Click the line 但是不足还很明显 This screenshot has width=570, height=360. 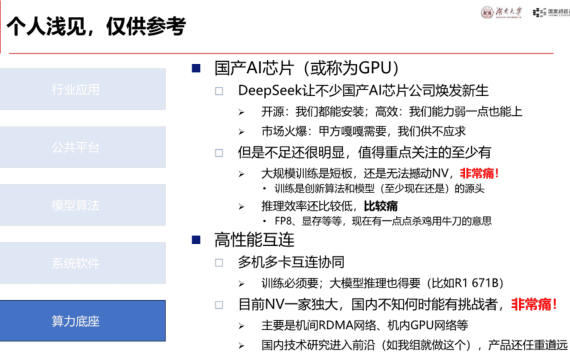[365, 152]
